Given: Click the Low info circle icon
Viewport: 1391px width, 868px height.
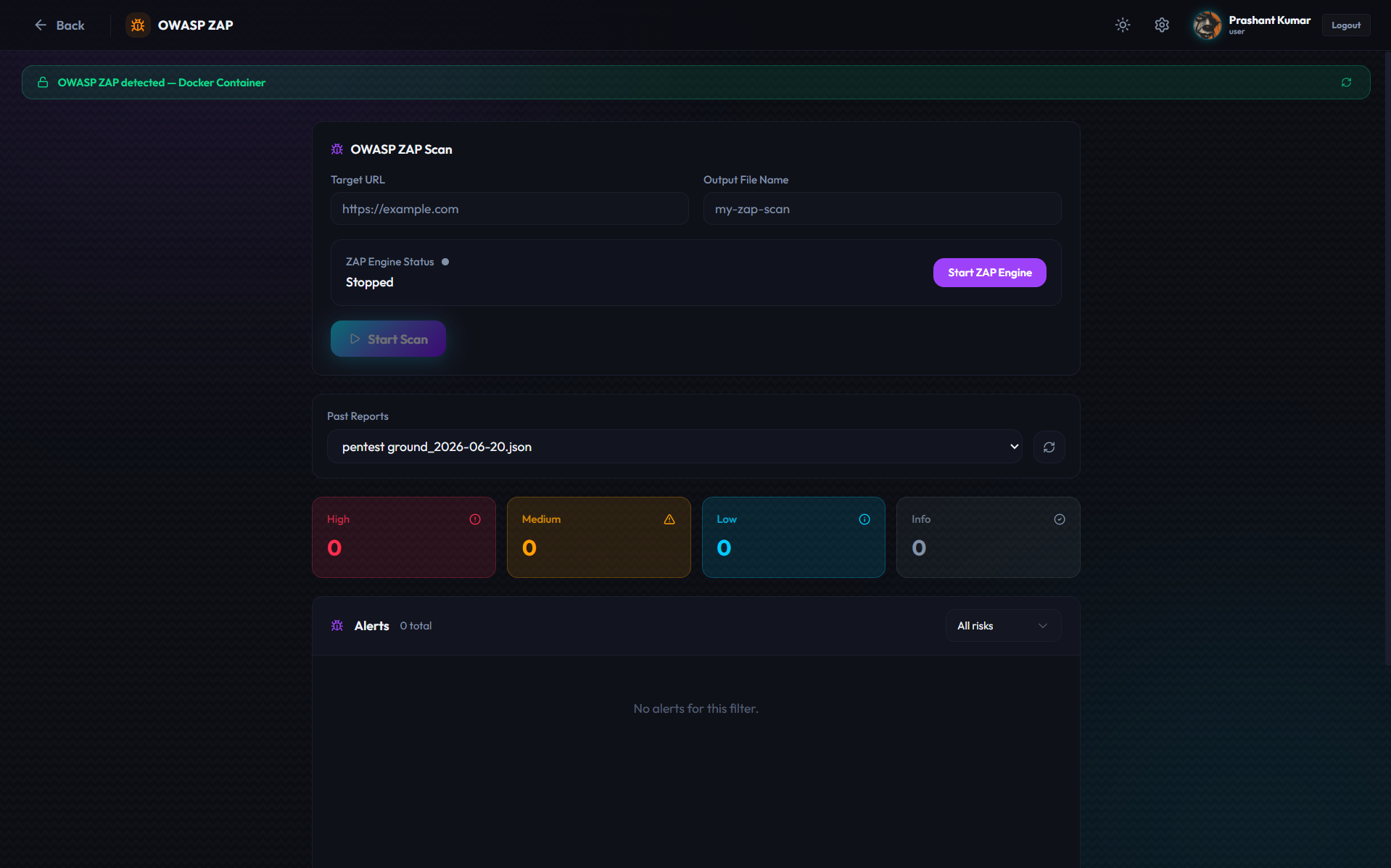Looking at the screenshot, I should pyautogui.click(x=864, y=519).
